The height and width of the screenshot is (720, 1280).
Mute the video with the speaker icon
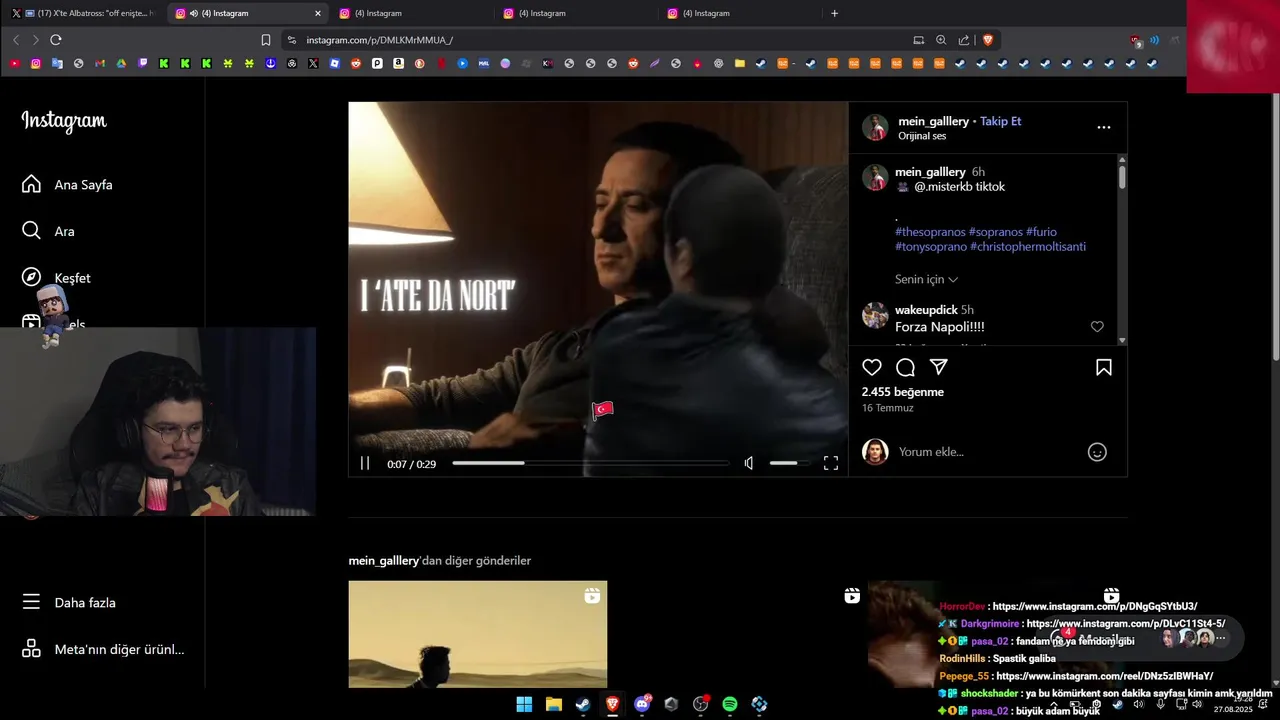(x=749, y=463)
